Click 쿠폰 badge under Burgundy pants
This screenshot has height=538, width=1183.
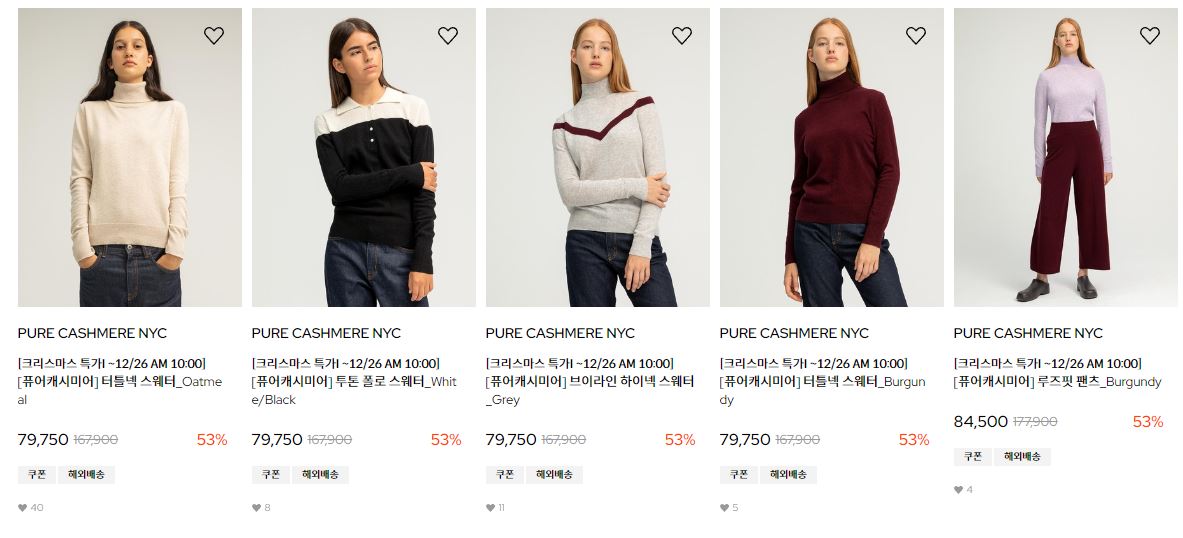(x=973, y=457)
